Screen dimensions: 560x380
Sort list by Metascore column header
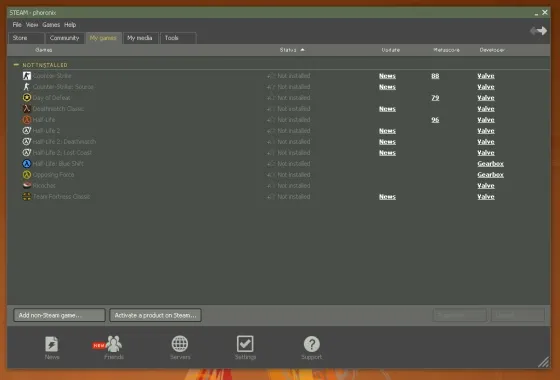point(446,50)
